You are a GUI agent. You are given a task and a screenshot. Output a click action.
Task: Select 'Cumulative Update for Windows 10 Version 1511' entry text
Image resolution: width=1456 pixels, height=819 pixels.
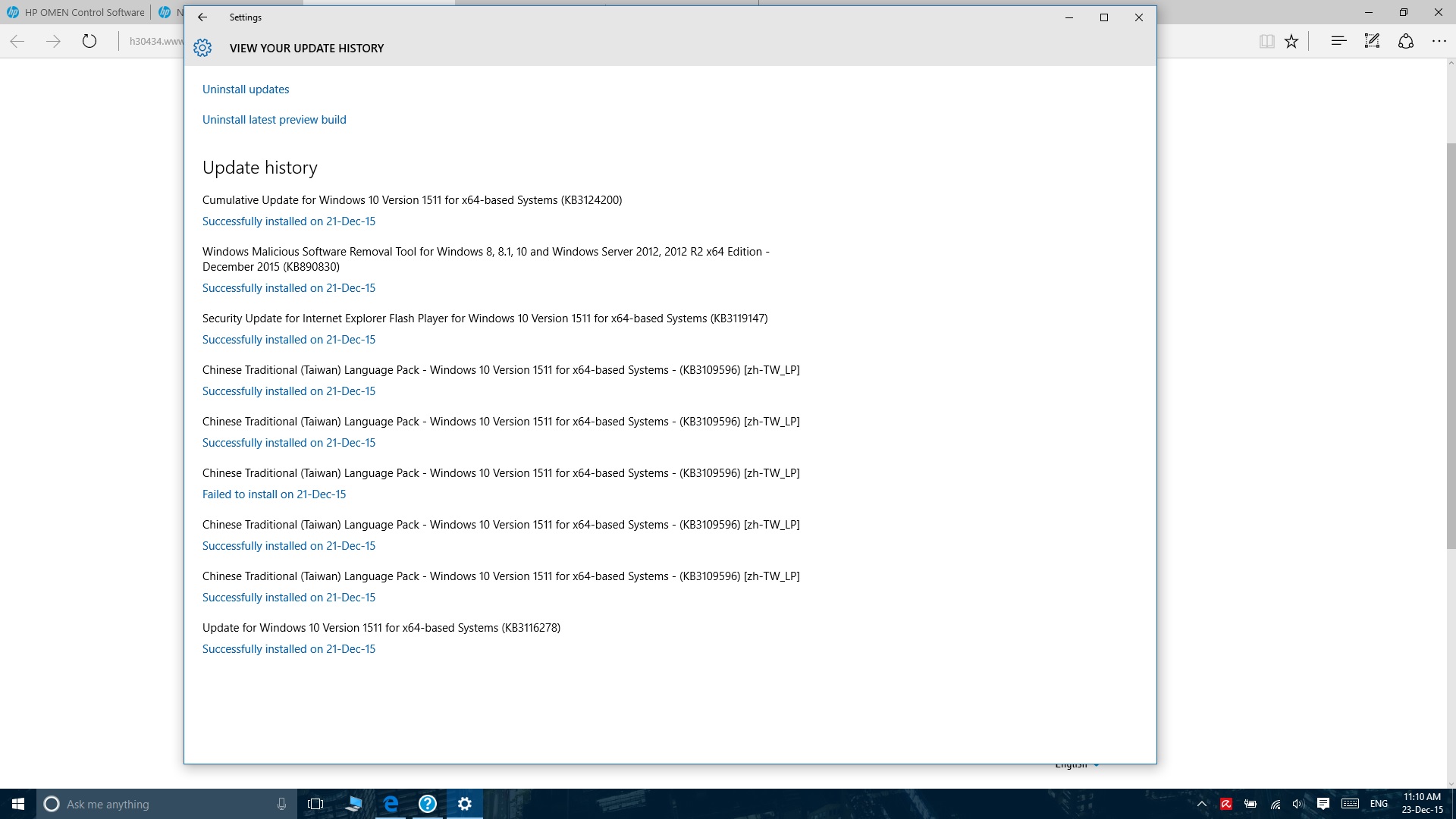pos(413,200)
